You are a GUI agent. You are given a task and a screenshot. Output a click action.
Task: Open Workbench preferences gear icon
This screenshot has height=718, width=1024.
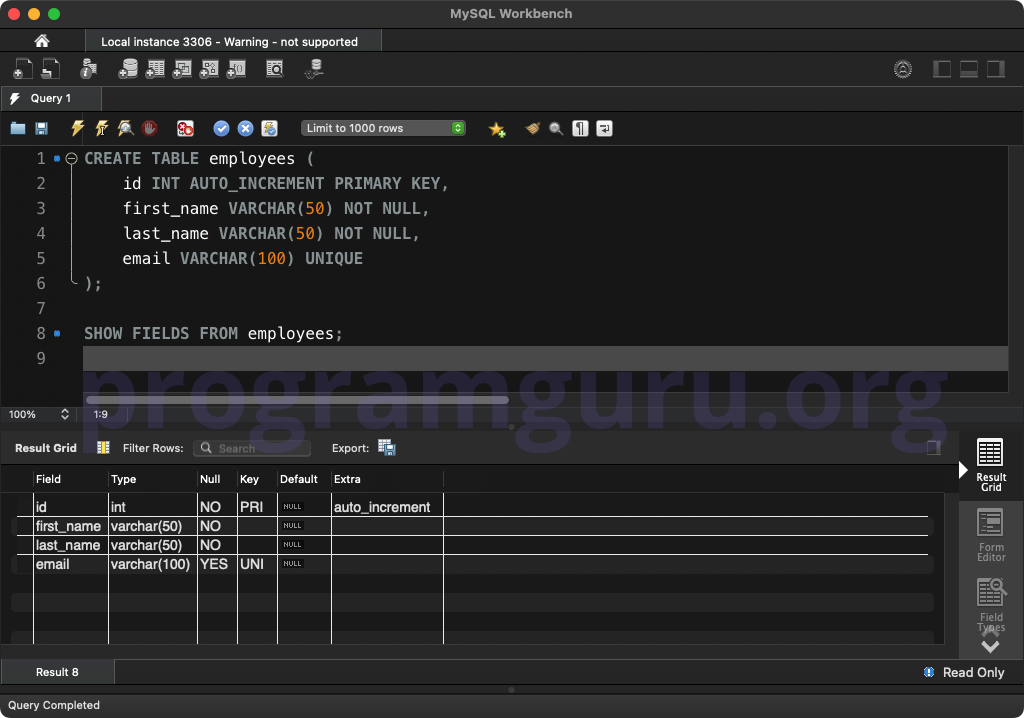pyautogui.click(x=903, y=69)
